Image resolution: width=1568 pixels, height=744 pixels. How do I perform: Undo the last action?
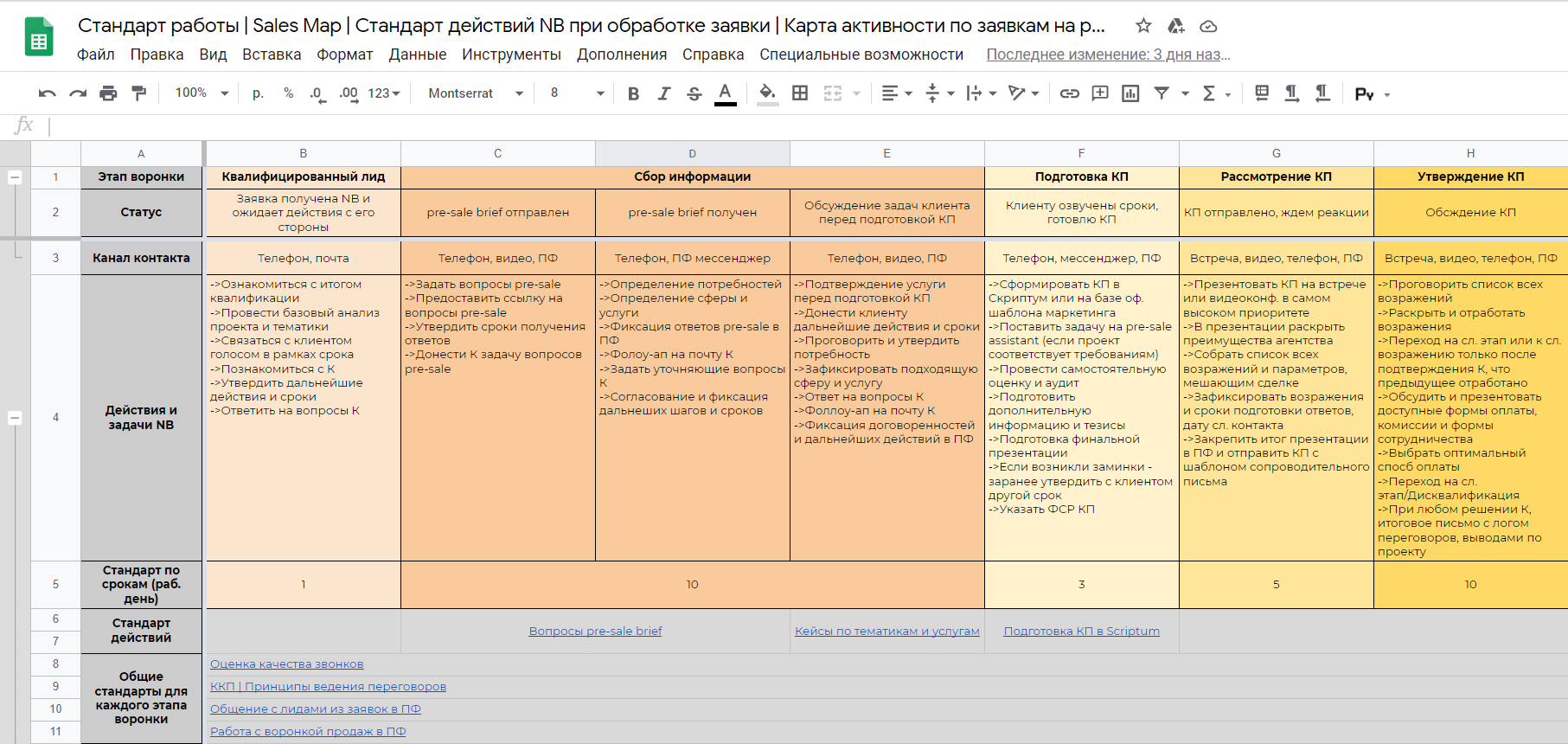pos(48,93)
